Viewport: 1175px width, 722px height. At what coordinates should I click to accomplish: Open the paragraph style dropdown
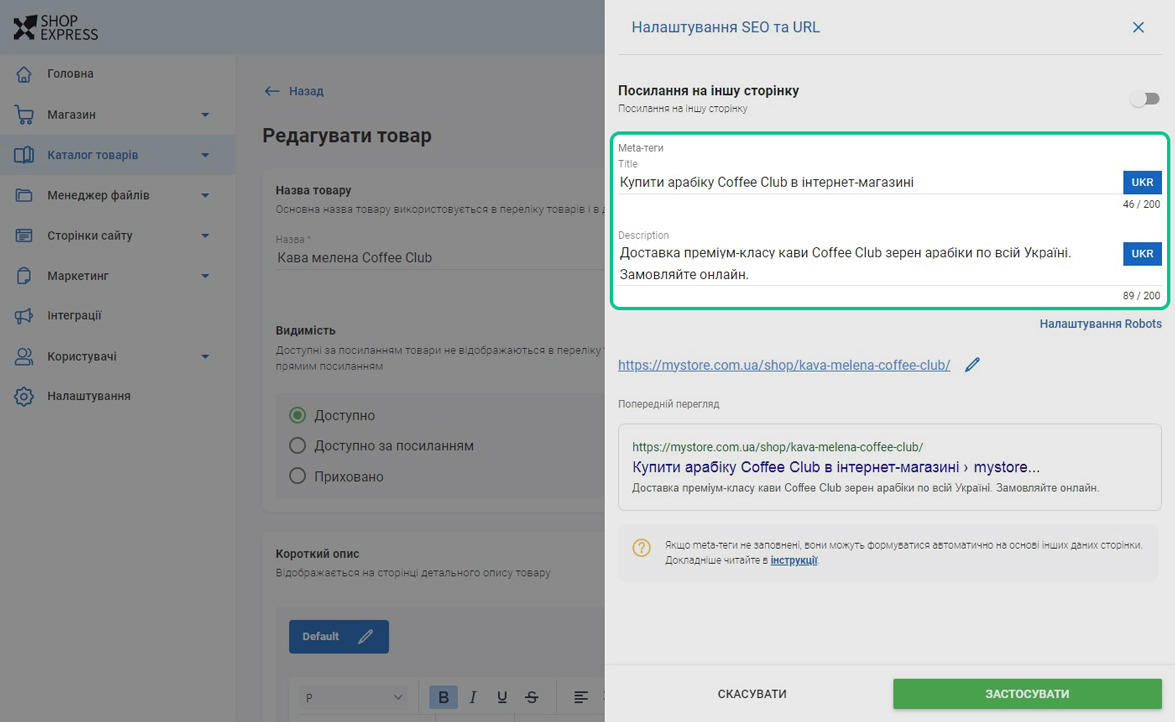click(x=354, y=697)
